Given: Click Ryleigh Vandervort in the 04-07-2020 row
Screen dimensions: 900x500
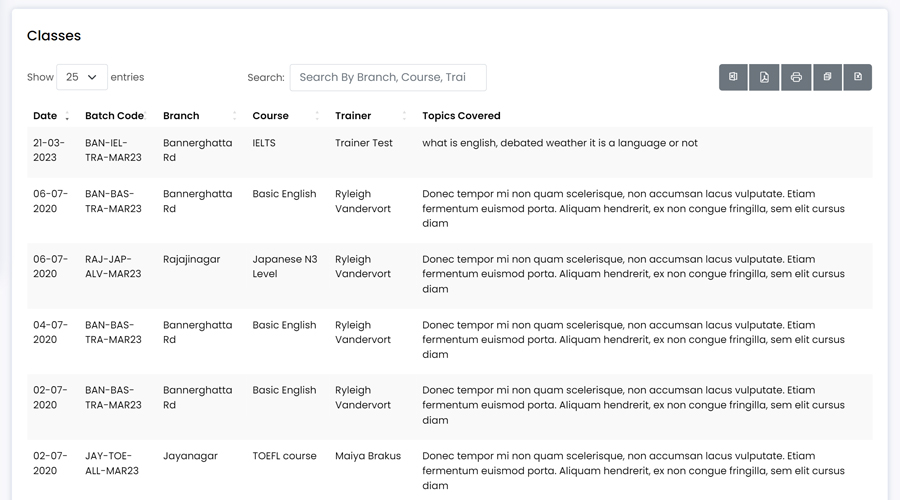Looking at the screenshot, I should coord(363,332).
